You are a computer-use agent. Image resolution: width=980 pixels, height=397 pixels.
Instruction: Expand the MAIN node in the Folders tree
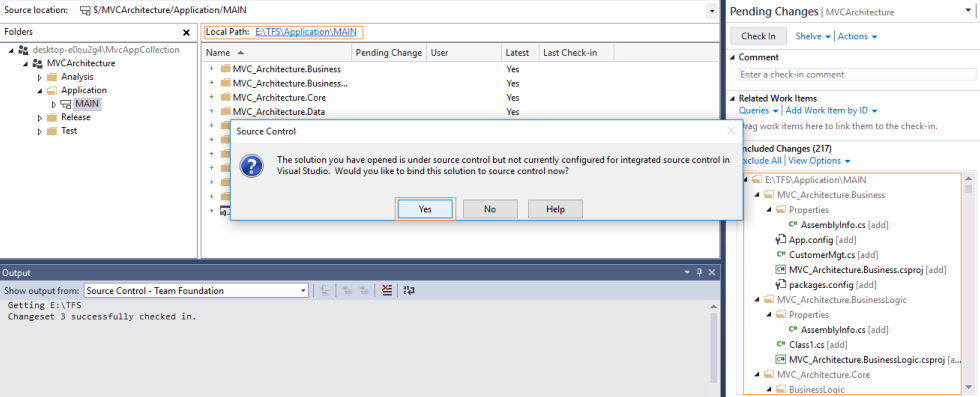click(54, 104)
